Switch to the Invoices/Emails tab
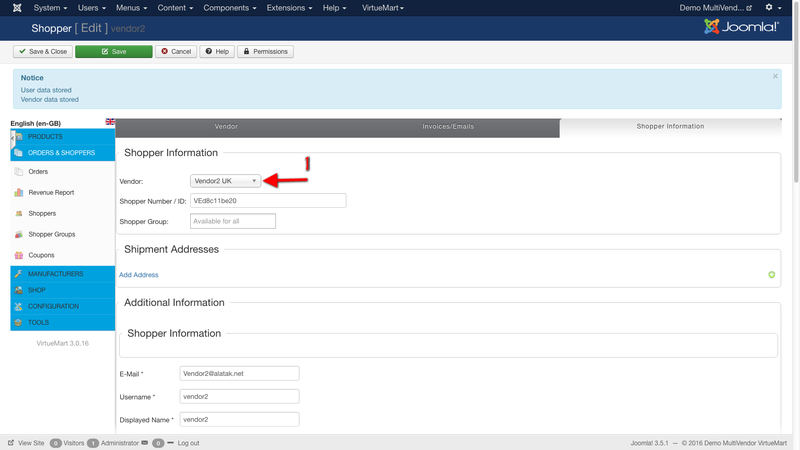The width and height of the screenshot is (800, 450). [x=448, y=127]
